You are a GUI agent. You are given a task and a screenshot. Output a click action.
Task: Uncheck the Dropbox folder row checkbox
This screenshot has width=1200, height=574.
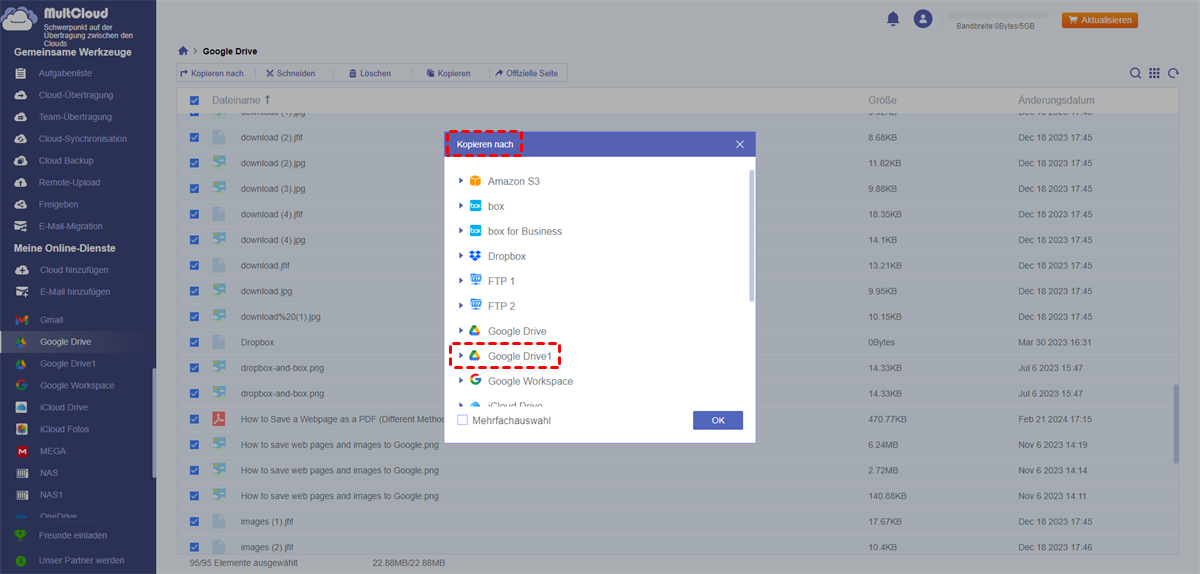point(194,342)
